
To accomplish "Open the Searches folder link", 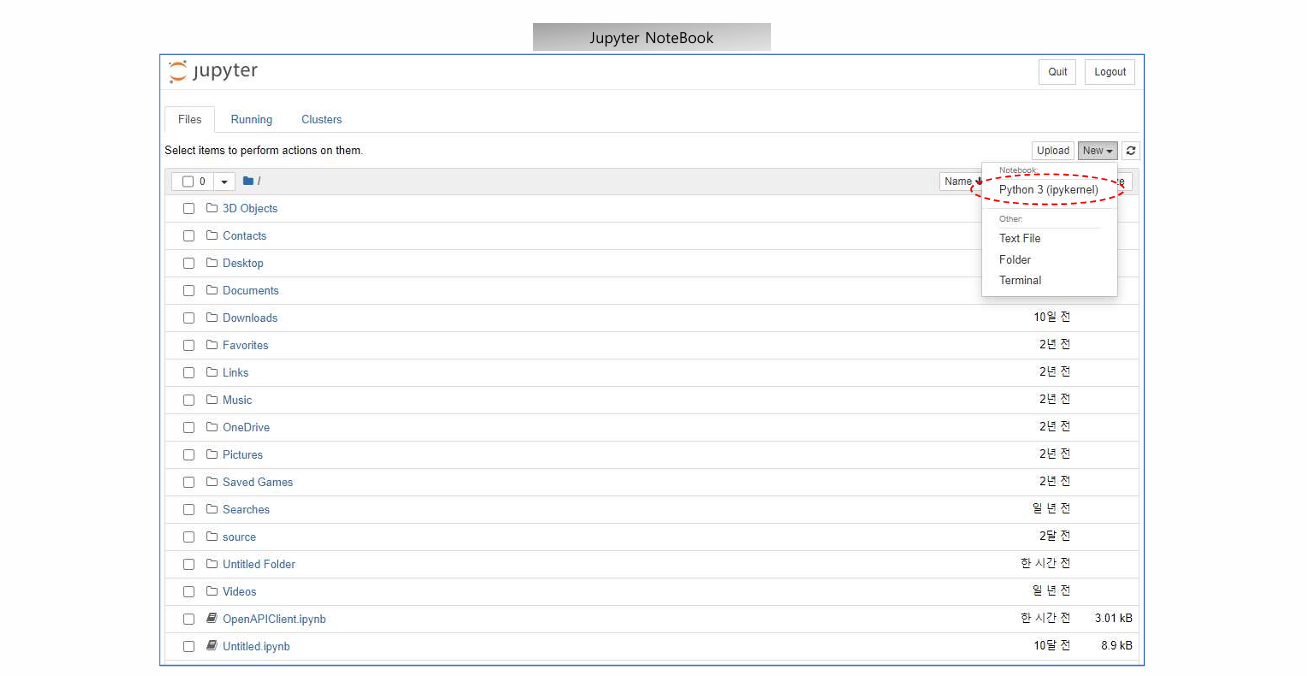I will click(246, 510).
